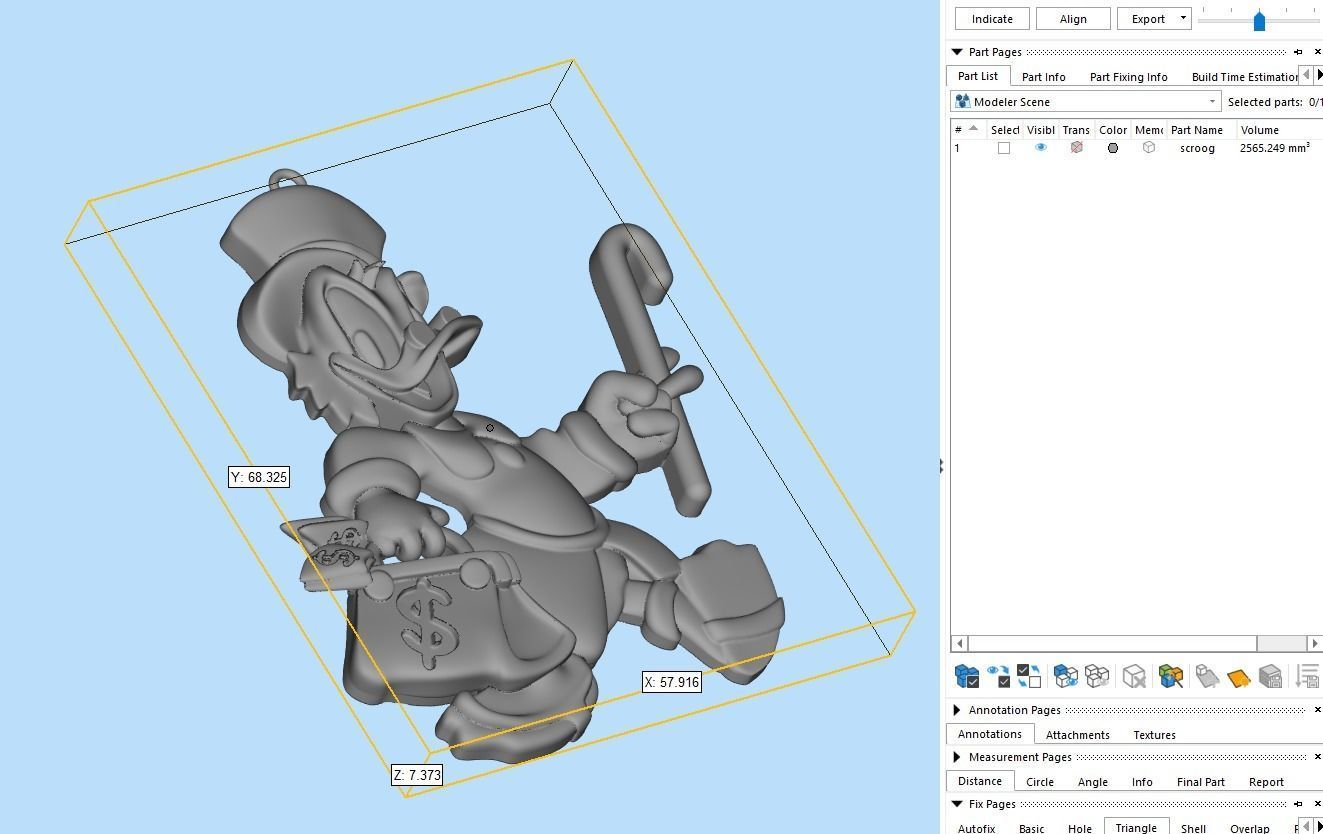Screen dimensions: 1323x834
Task: Open the Attachments tab
Action: (1077, 735)
